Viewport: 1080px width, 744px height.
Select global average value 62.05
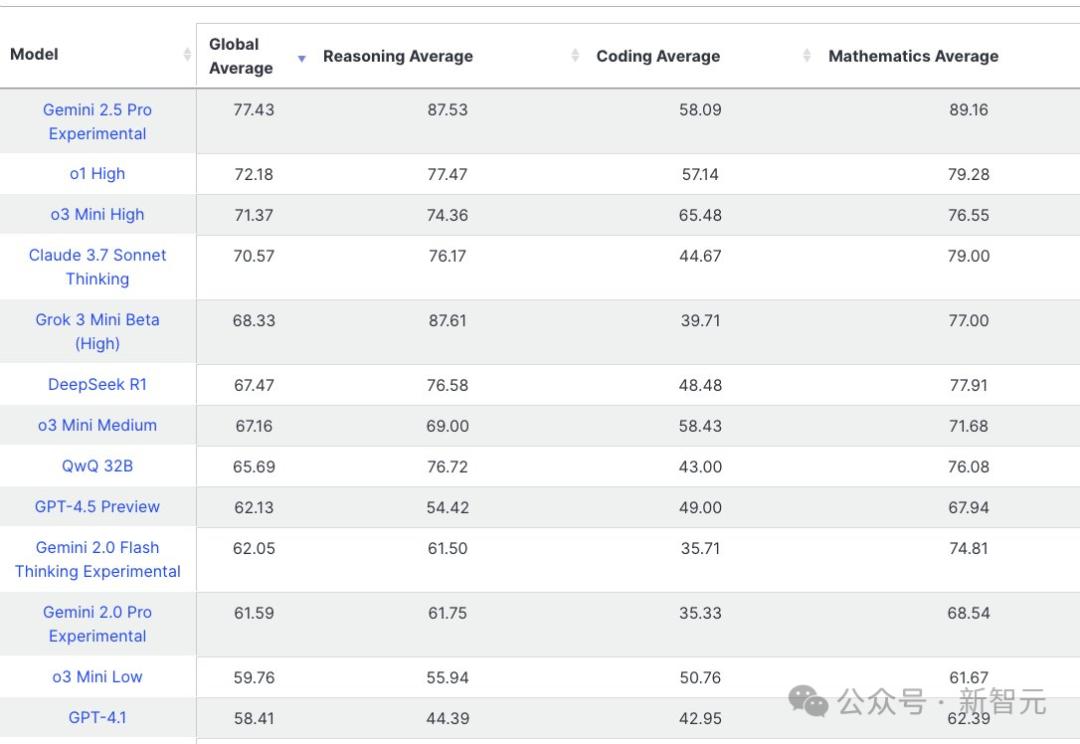pos(253,548)
